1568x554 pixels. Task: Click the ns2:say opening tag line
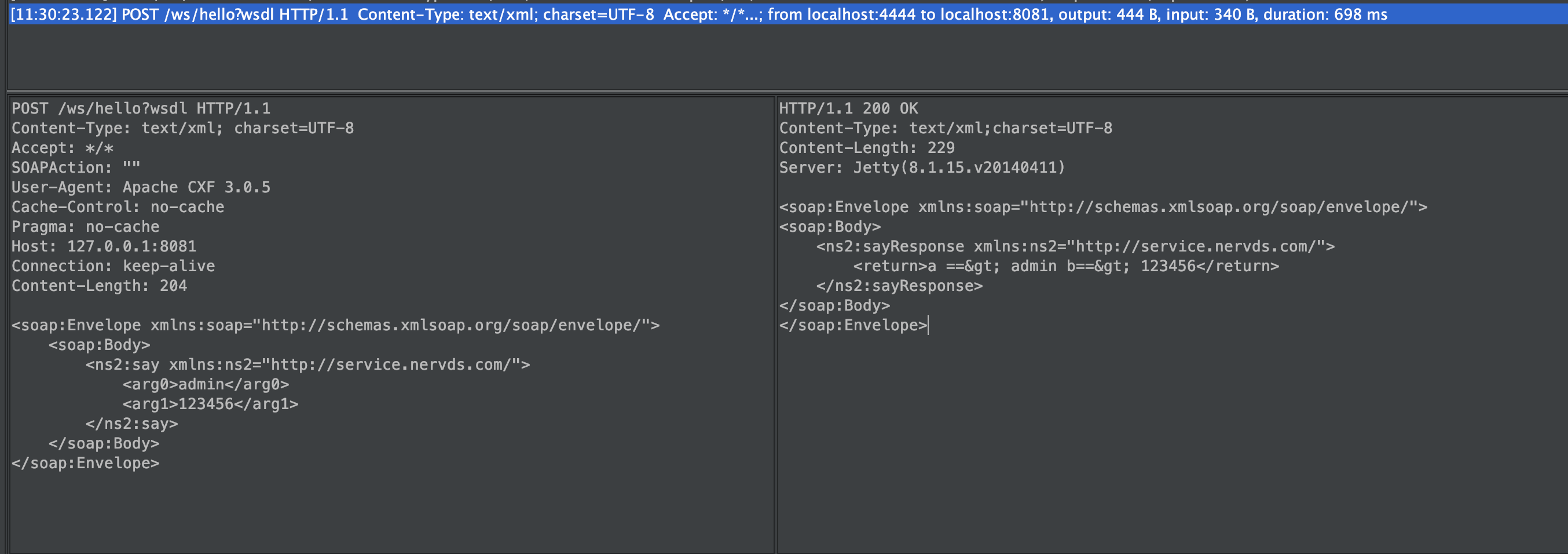coord(307,365)
